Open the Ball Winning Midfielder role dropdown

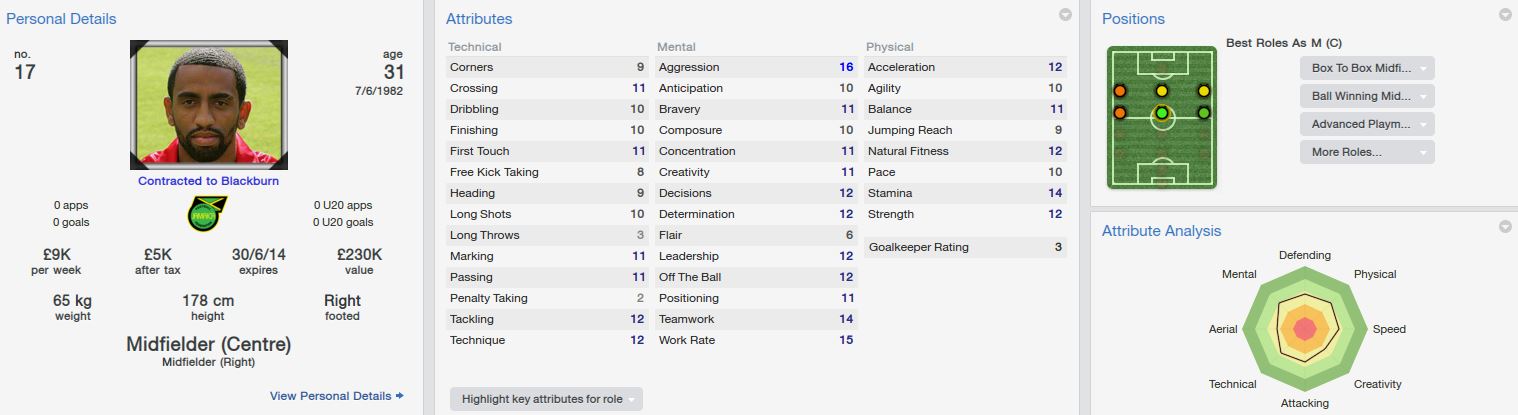coord(1367,96)
